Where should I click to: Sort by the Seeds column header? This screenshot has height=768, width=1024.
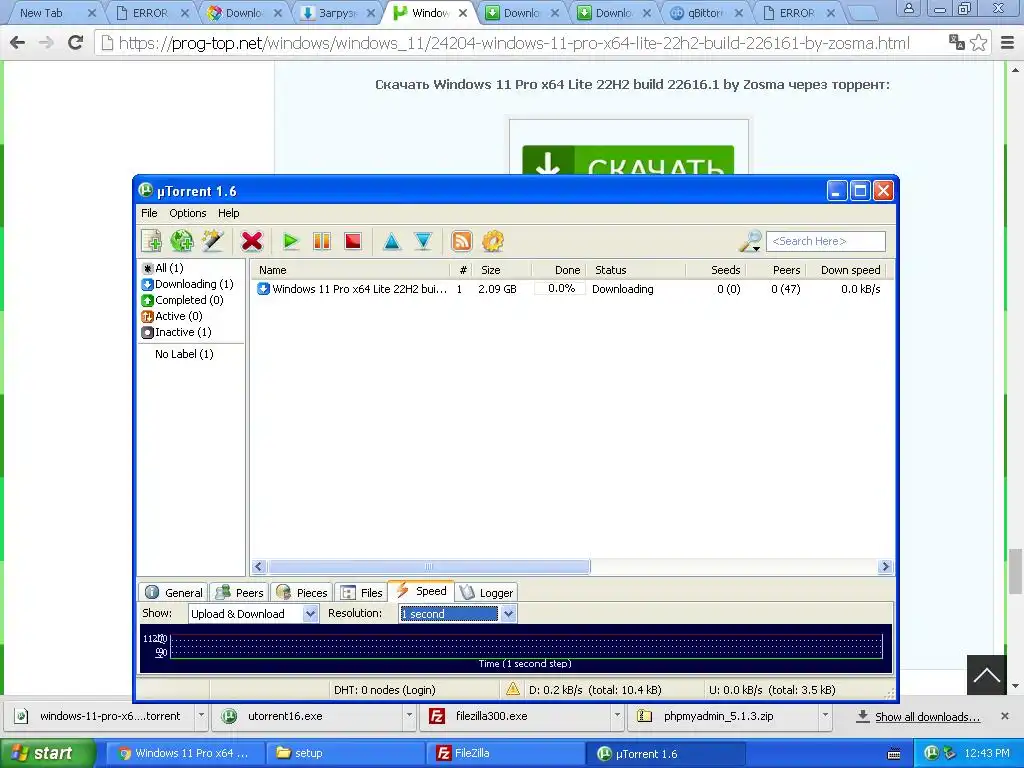click(x=716, y=270)
